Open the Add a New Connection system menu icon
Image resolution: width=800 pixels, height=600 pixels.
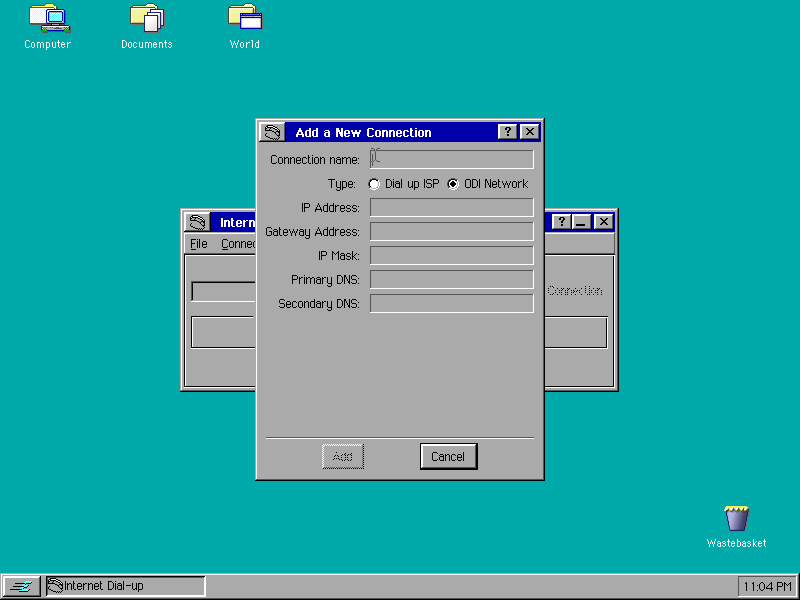(272, 133)
